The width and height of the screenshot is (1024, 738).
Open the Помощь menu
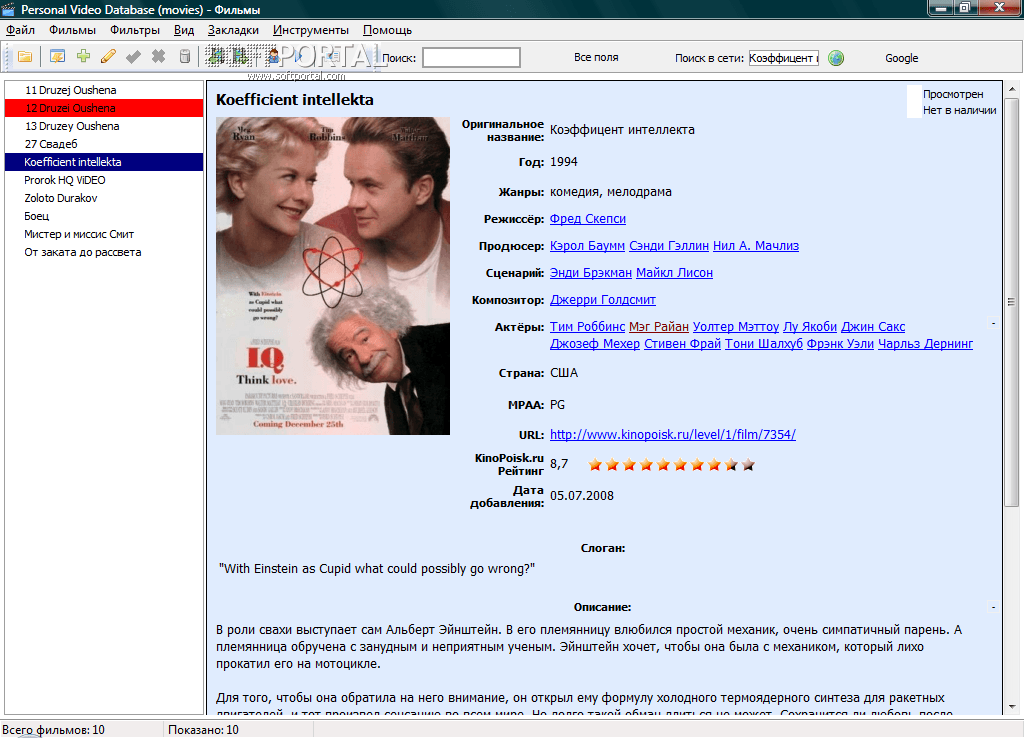(387, 30)
